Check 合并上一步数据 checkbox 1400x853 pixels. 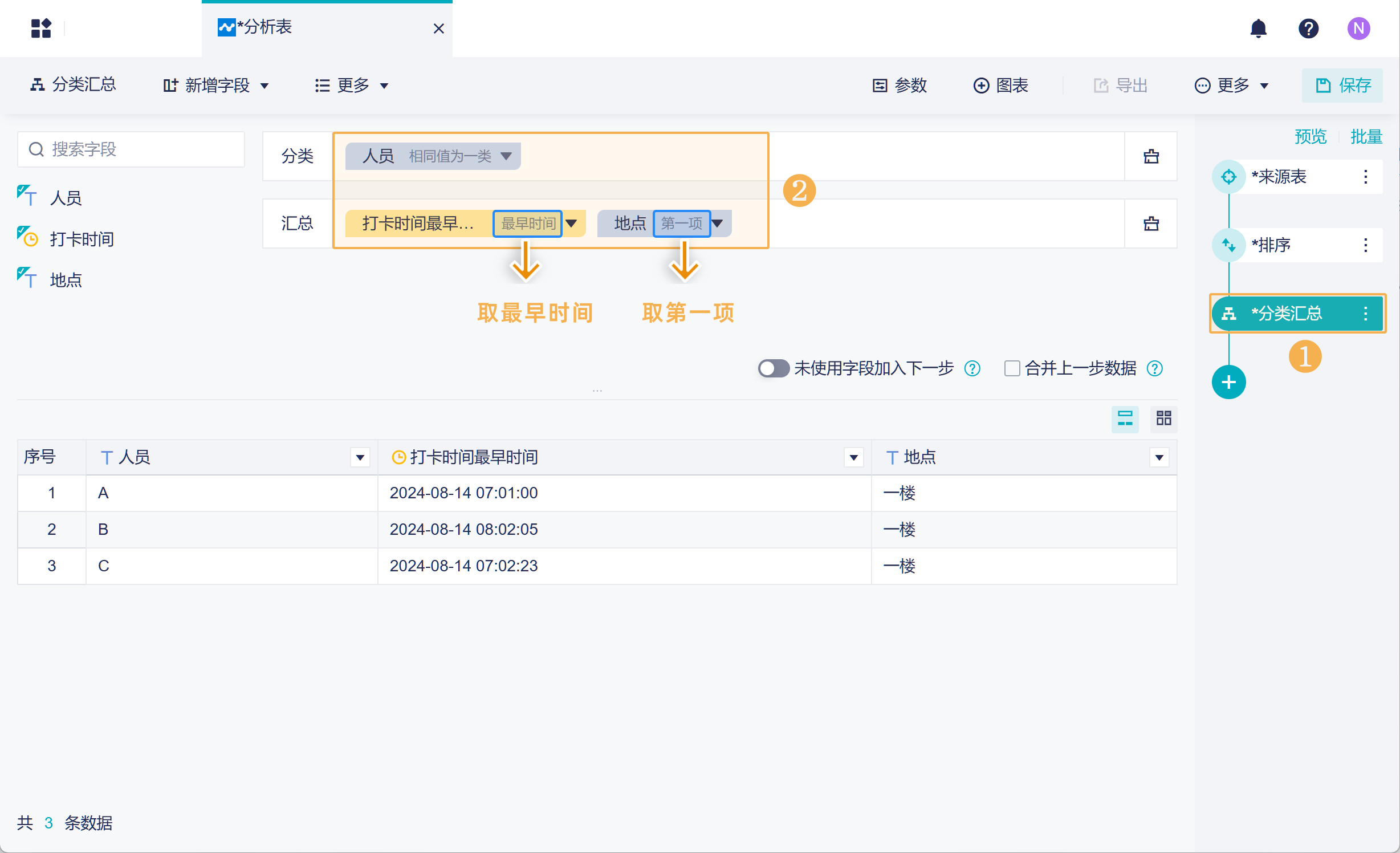tap(1012, 368)
